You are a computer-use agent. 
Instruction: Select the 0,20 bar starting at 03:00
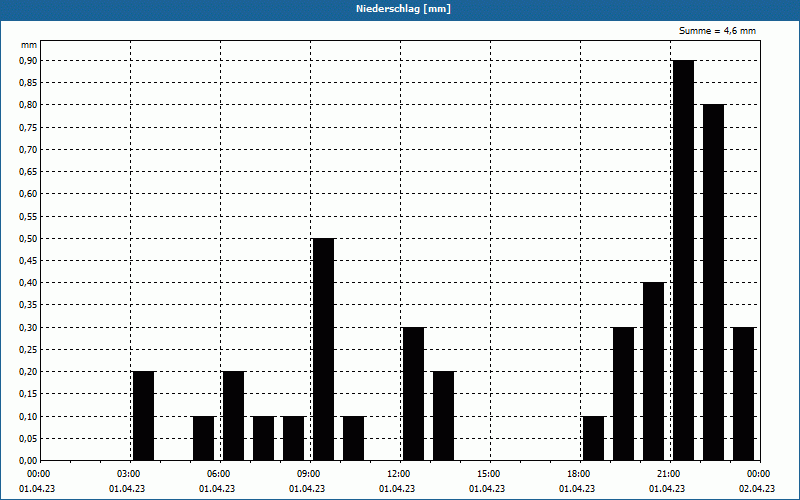(143, 416)
